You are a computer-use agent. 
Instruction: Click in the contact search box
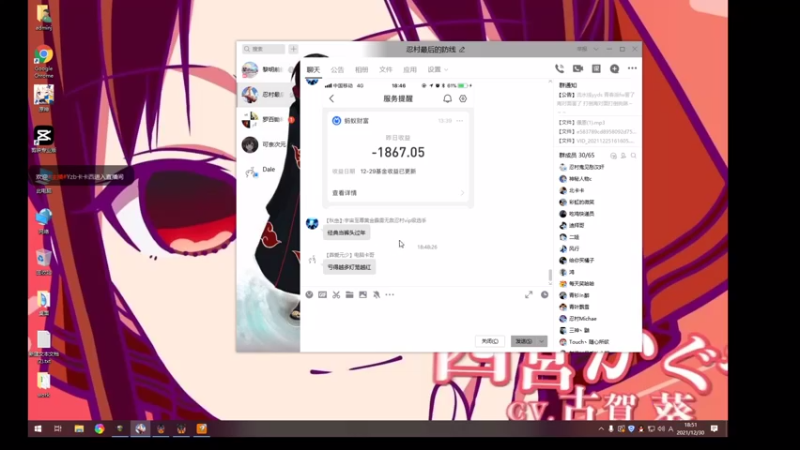point(263,49)
